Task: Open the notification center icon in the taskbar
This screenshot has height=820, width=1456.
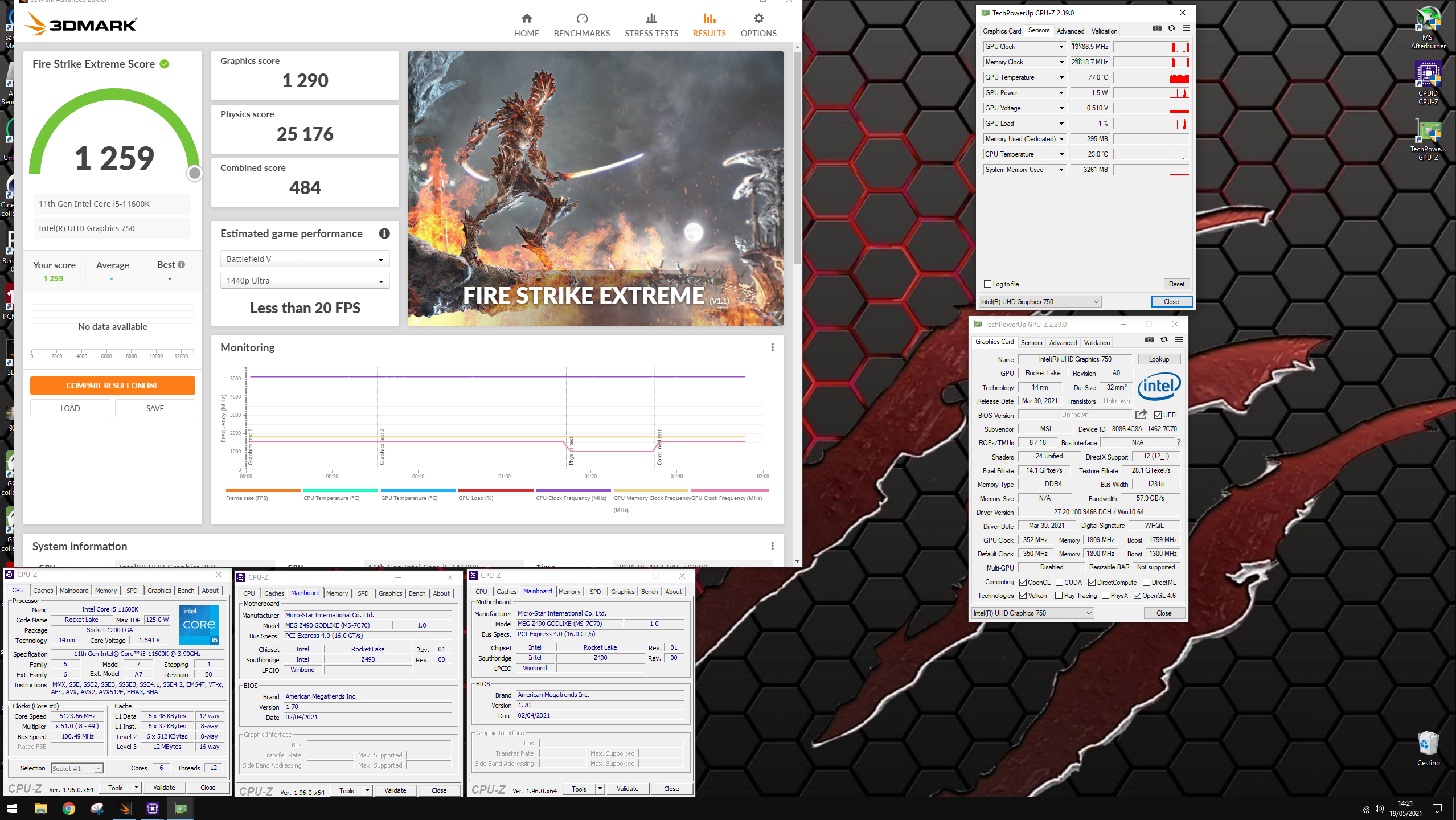Action: 1437,808
